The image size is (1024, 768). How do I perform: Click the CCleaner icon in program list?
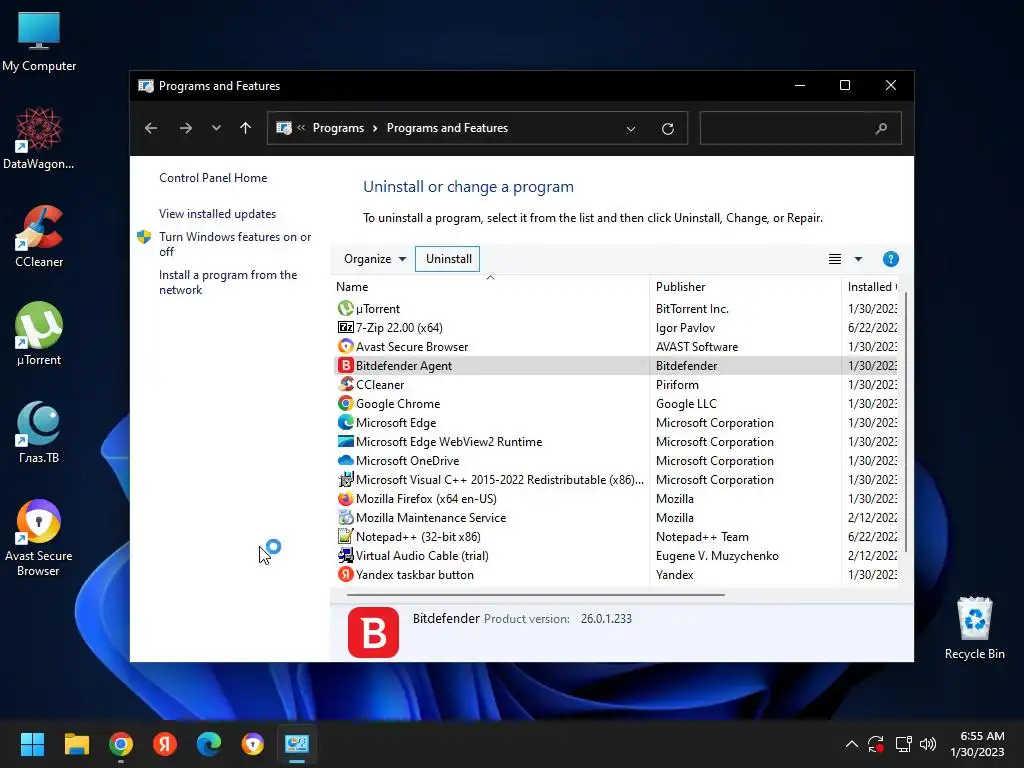pyautogui.click(x=345, y=384)
